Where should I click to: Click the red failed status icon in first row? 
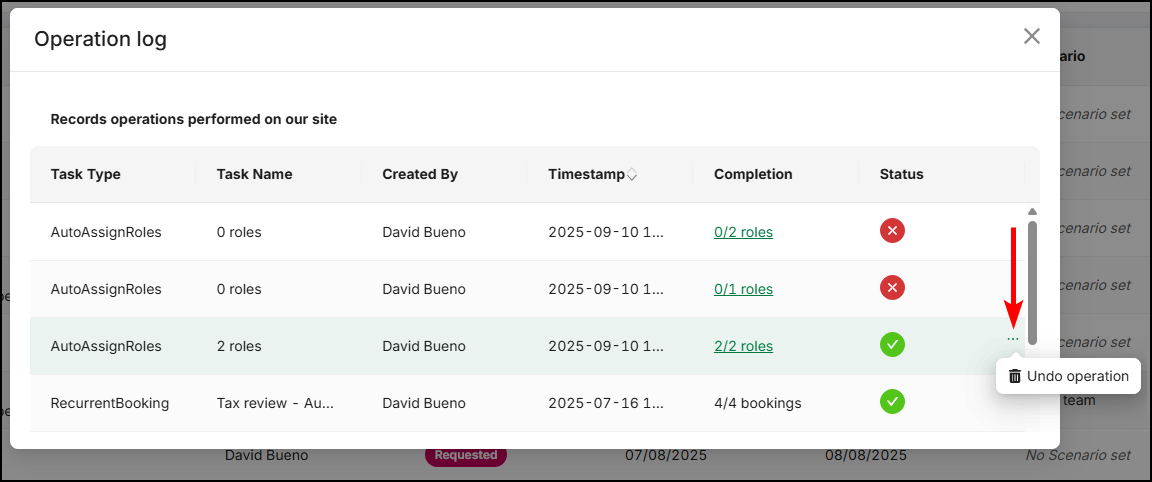coord(892,231)
